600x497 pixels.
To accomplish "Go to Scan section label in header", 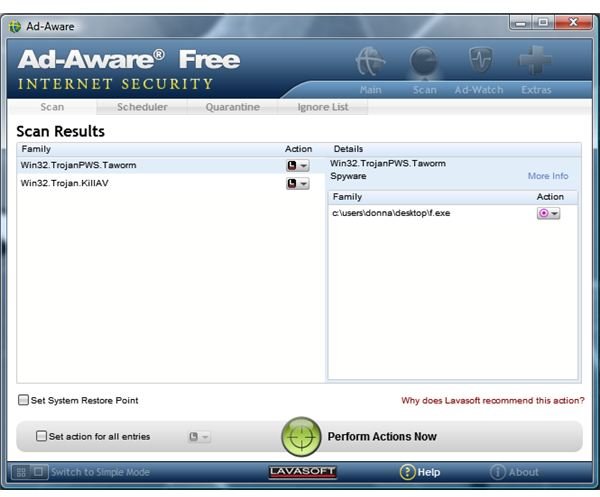I will point(424,90).
